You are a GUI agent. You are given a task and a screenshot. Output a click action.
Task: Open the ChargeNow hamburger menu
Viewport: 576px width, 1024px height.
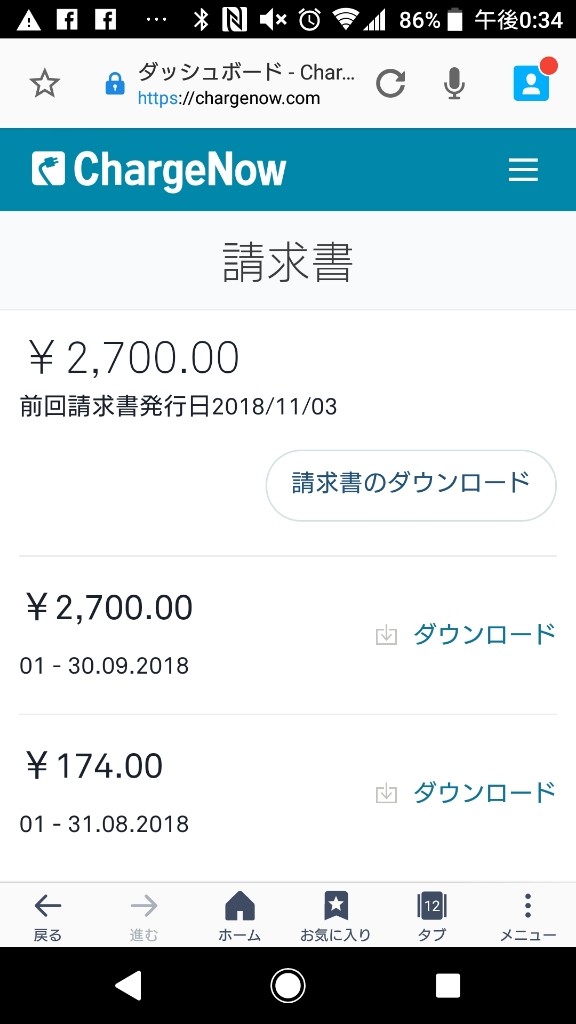(x=523, y=170)
